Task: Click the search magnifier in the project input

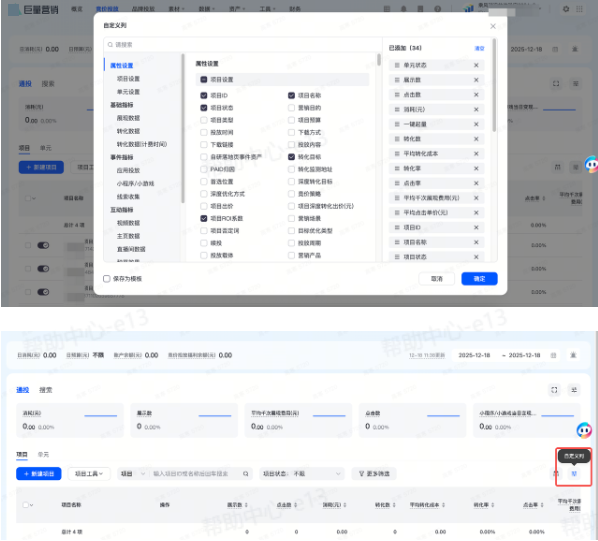Action: [x=246, y=474]
